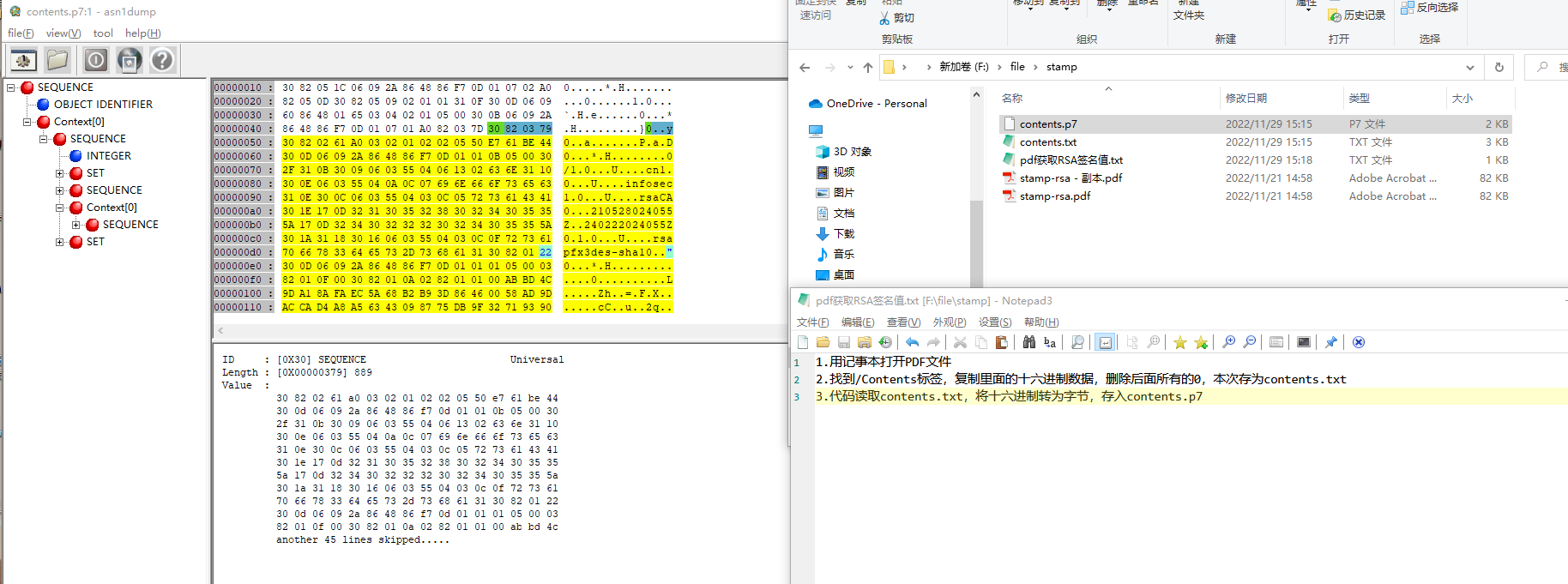
Task: Open asn1dump file(F) menu
Action: coord(21,33)
